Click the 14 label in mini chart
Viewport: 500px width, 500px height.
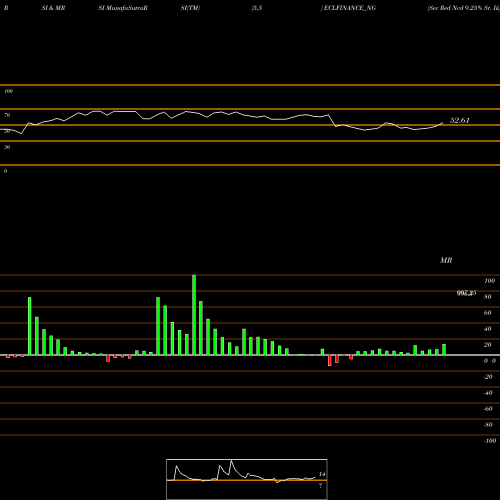click(x=322, y=474)
